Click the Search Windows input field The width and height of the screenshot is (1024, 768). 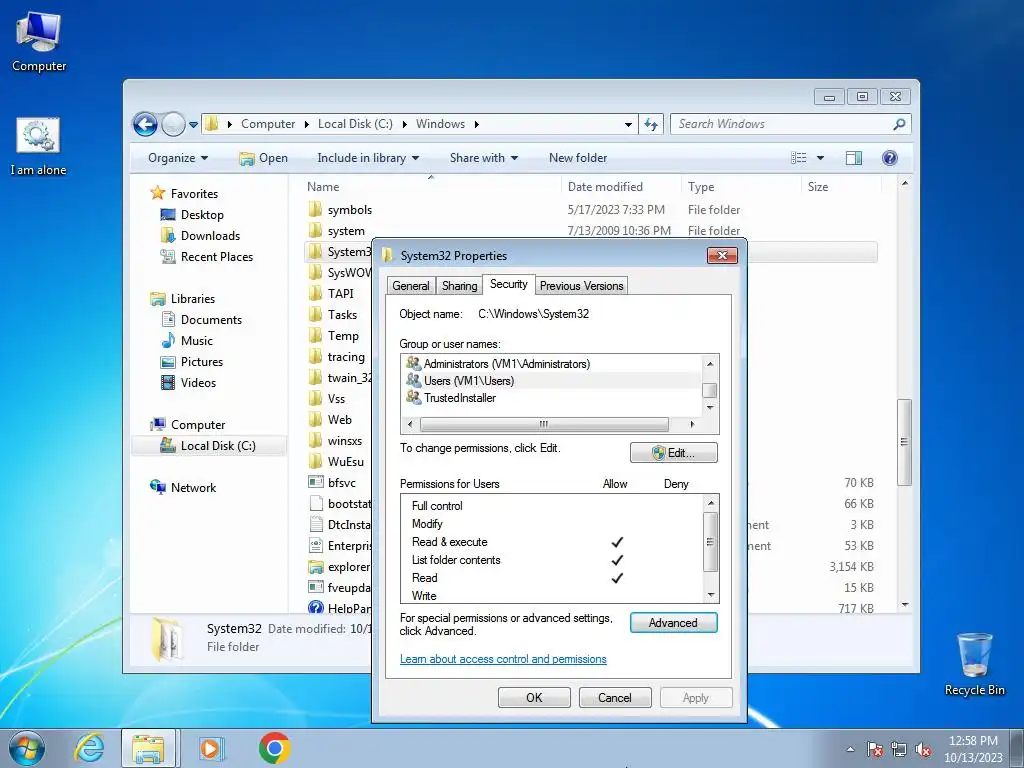(782, 123)
